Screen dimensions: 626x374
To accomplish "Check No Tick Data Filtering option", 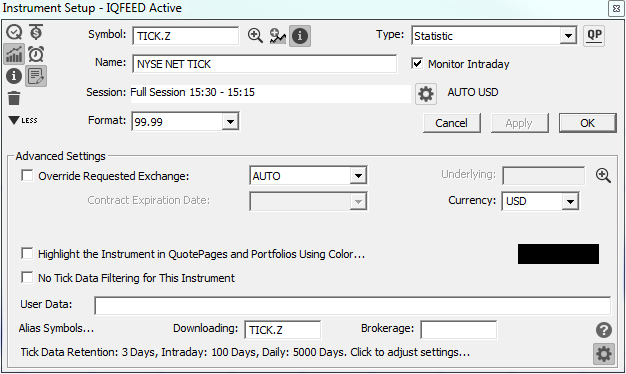I will (x=27, y=277).
